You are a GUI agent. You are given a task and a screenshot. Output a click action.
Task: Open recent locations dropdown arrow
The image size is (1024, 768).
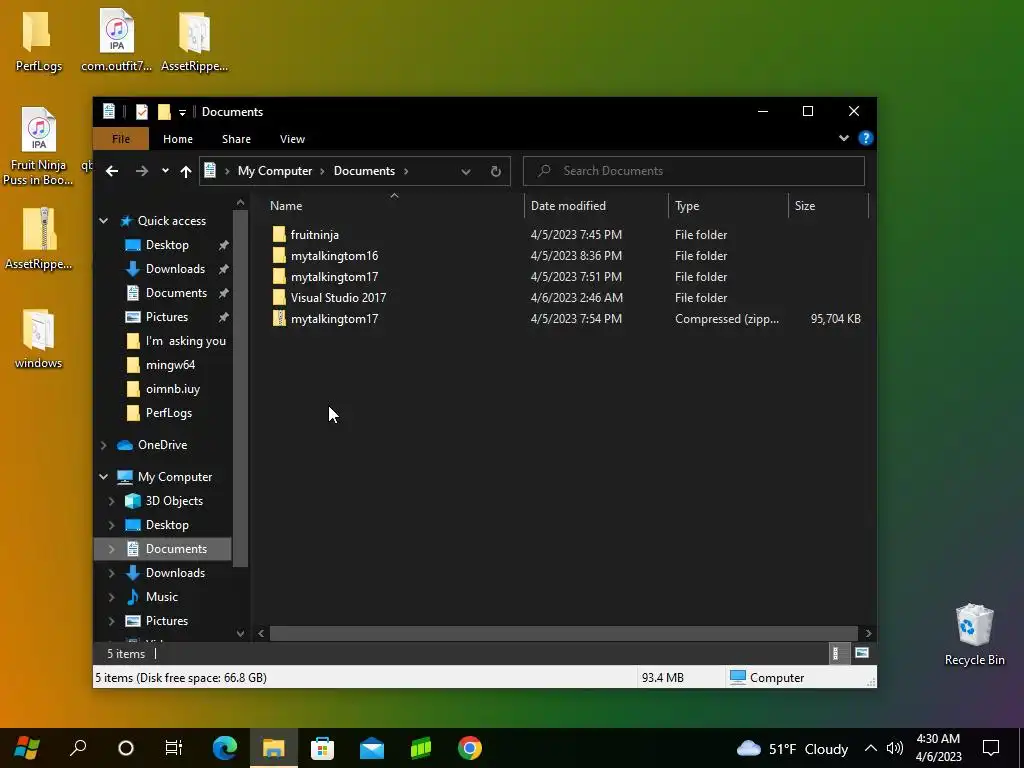(x=165, y=171)
